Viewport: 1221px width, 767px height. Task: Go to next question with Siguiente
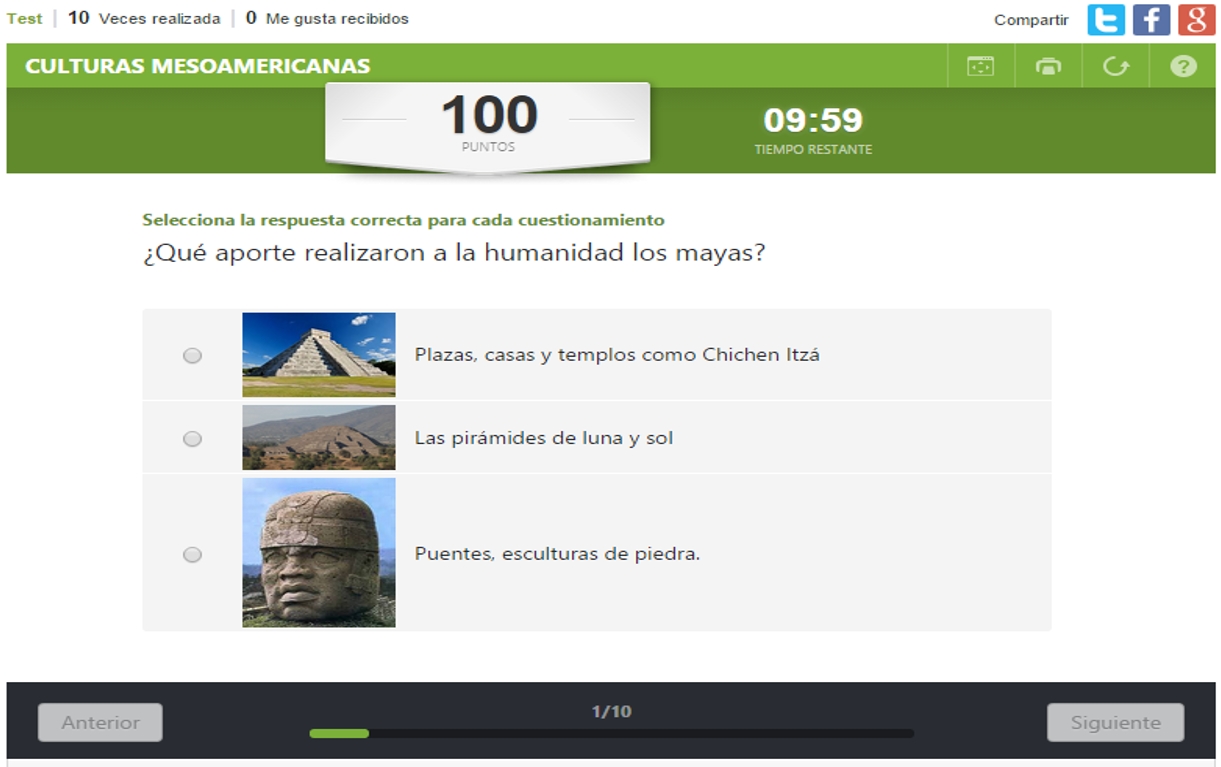pyautogui.click(x=1115, y=723)
